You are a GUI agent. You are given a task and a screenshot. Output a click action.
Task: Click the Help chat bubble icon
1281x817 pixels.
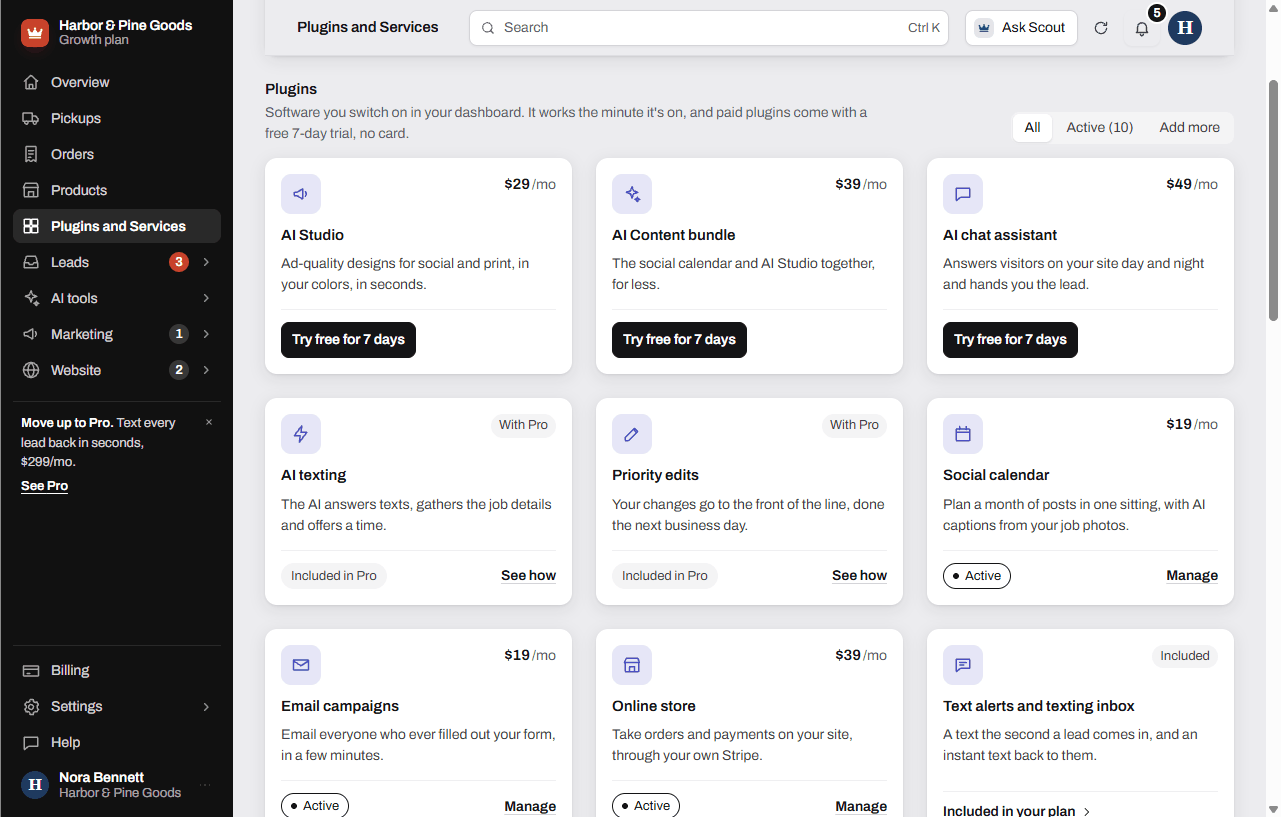click(31, 742)
